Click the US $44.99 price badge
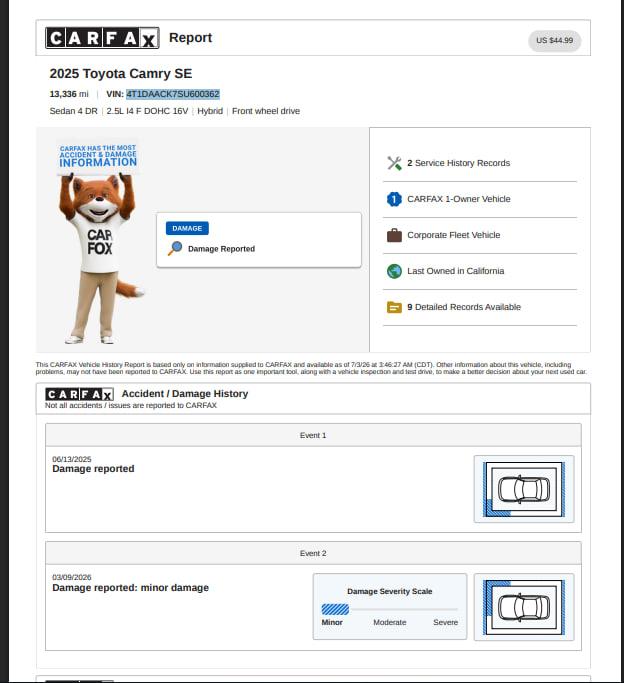Image resolution: width=624 pixels, height=683 pixels. (x=554, y=41)
